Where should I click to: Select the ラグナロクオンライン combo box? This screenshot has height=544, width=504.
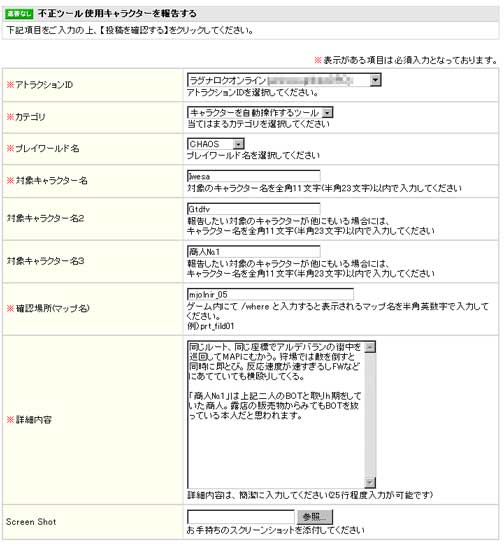[x=284, y=80]
